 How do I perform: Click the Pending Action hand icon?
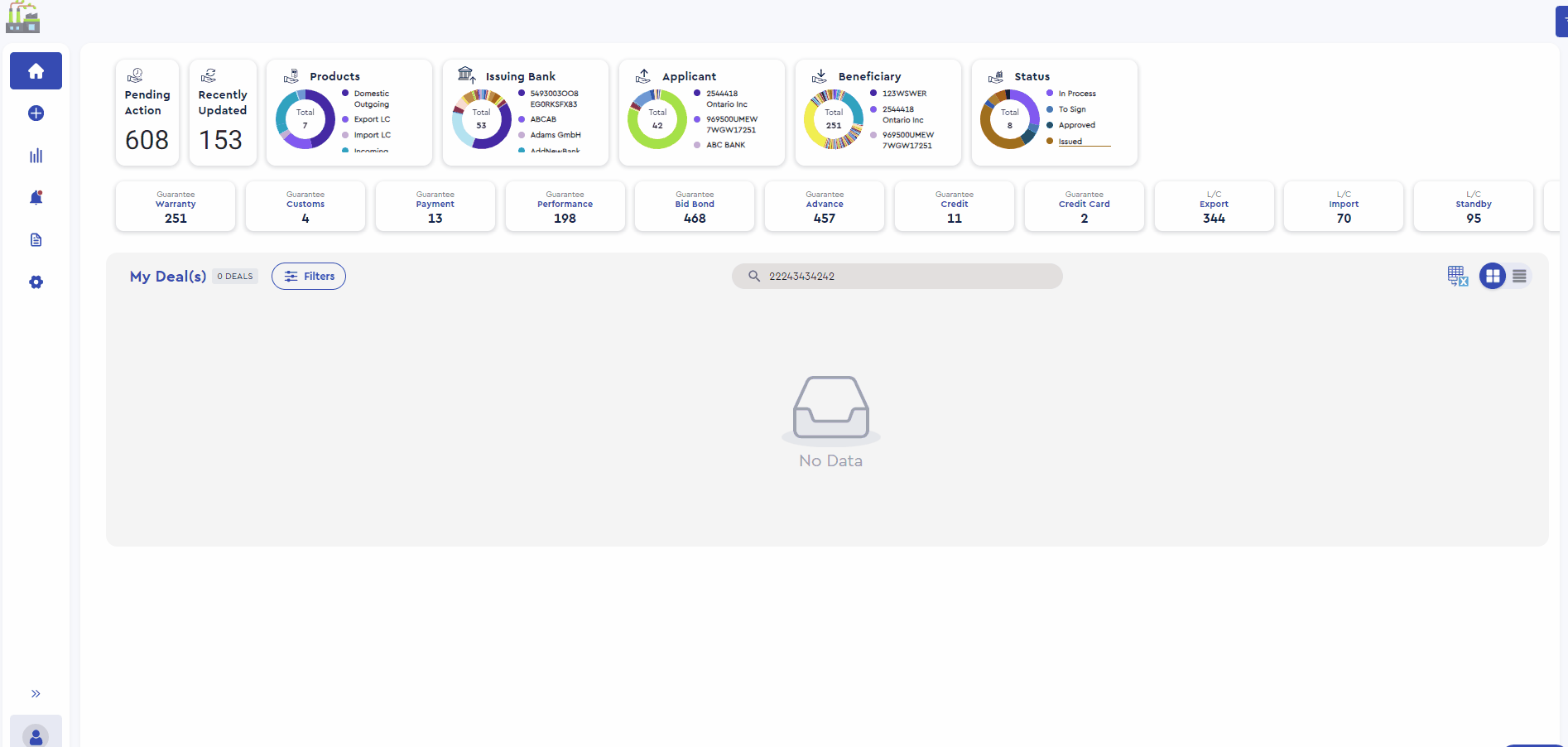click(135, 75)
